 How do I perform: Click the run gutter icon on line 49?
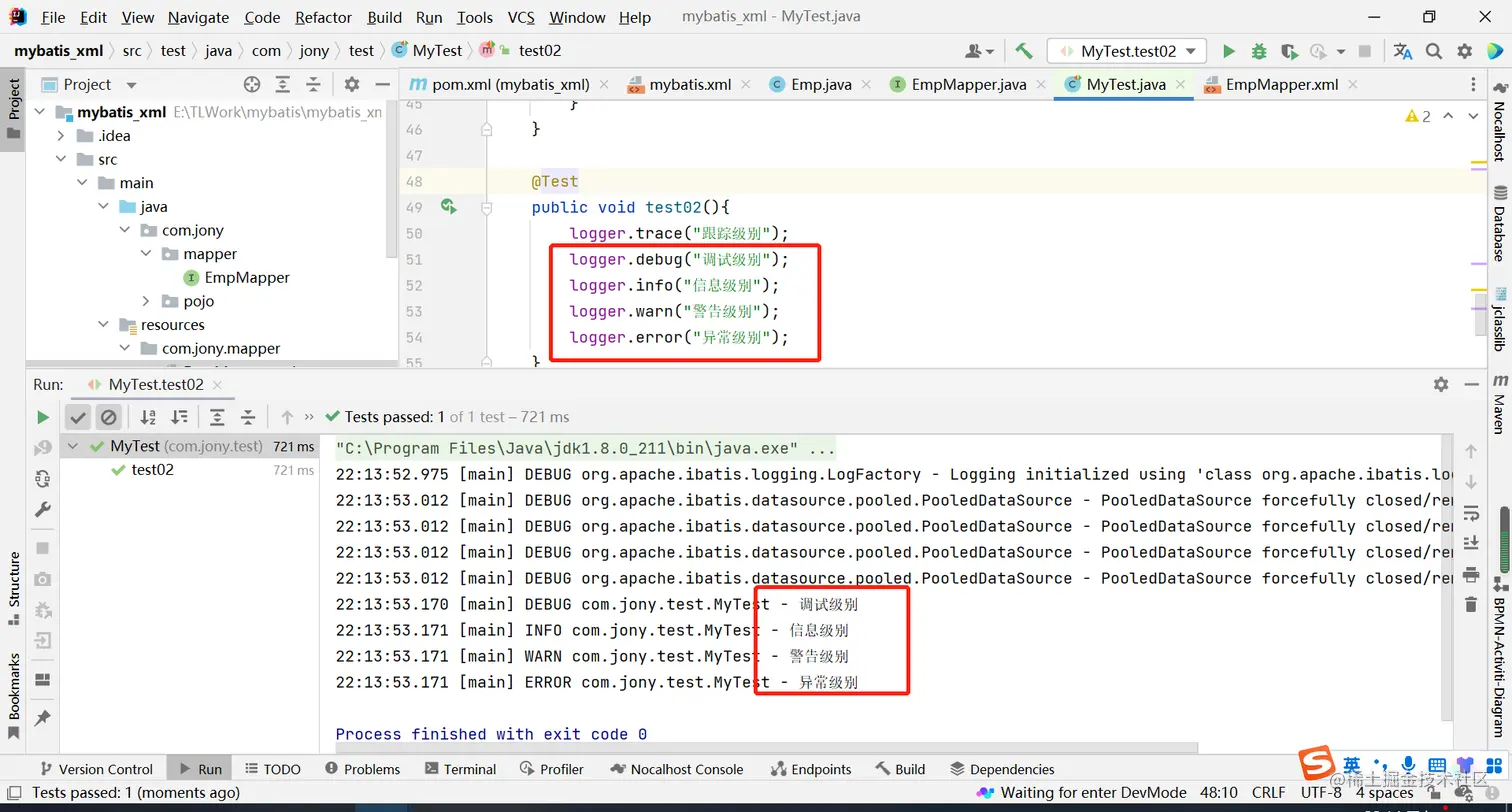pos(448,207)
